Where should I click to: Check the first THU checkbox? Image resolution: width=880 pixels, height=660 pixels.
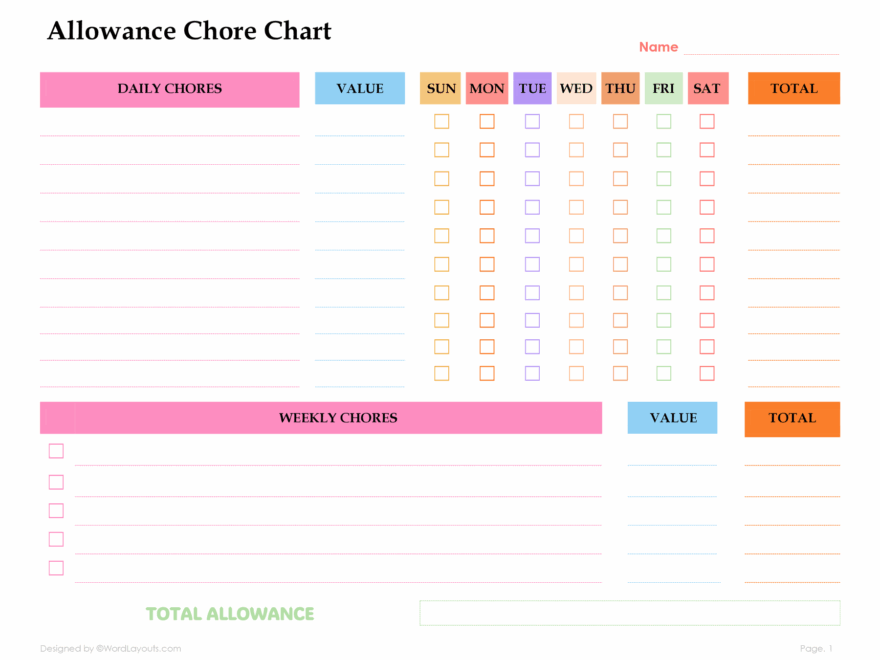point(620,122)
